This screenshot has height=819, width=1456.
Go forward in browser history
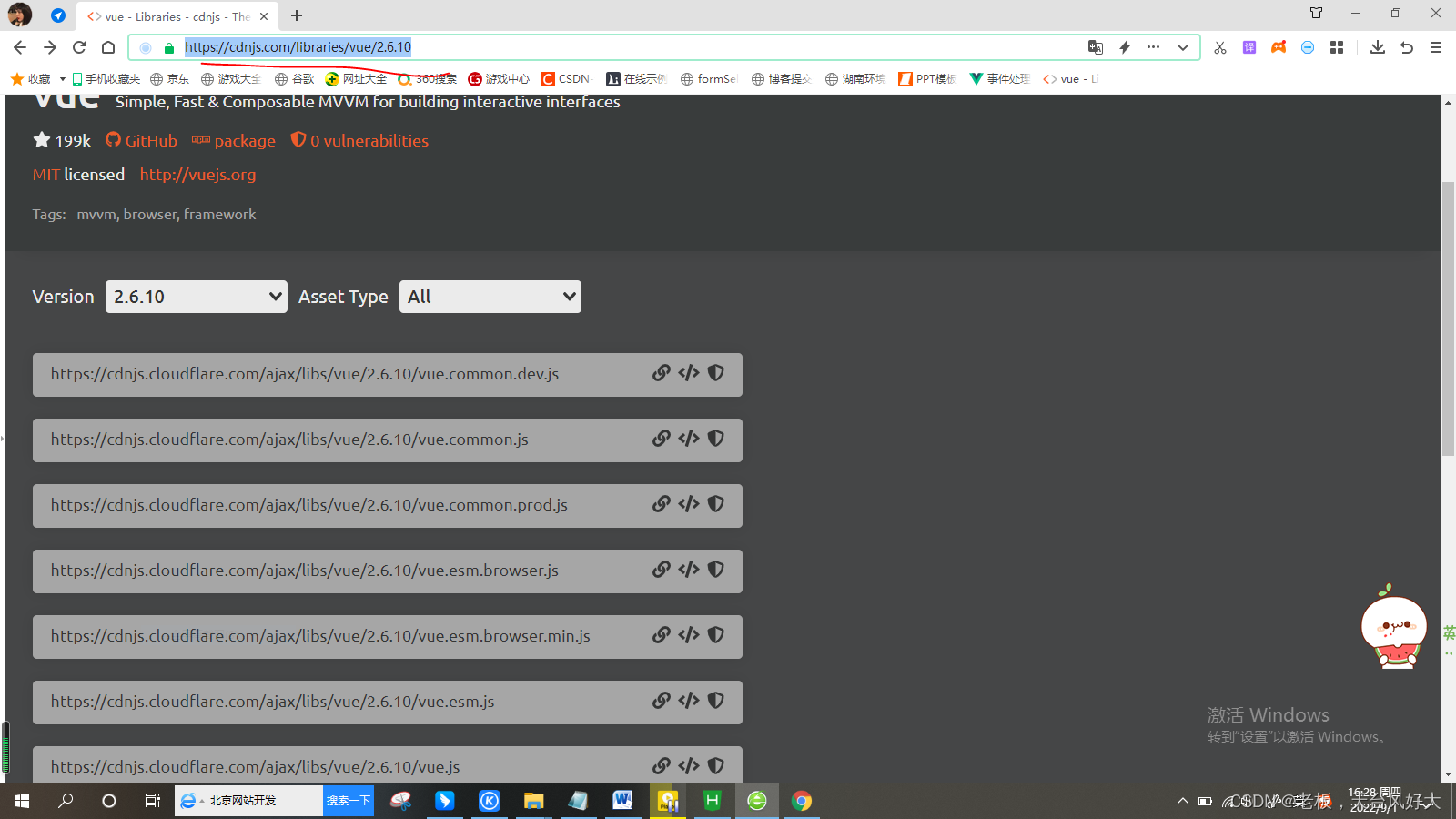[x=50, y=47]
